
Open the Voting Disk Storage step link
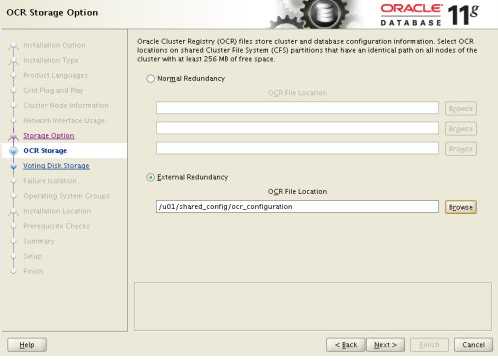tap(56, 166)
